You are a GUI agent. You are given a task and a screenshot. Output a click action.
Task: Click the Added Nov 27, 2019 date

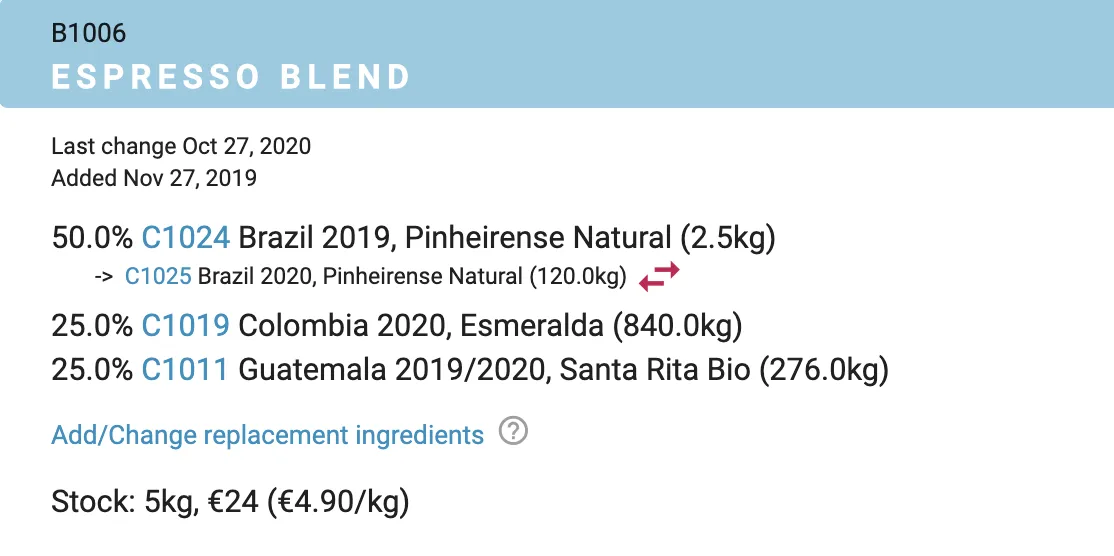point(154,178)
